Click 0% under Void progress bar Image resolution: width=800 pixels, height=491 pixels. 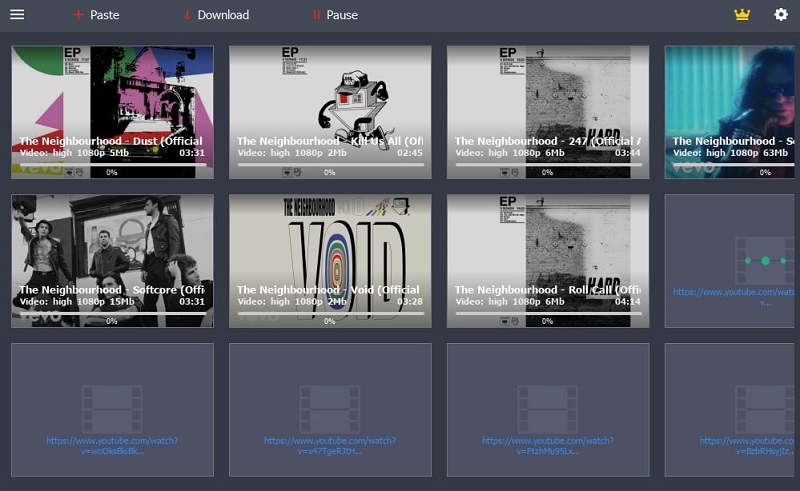pyautogui.click(x=330, y=321)
